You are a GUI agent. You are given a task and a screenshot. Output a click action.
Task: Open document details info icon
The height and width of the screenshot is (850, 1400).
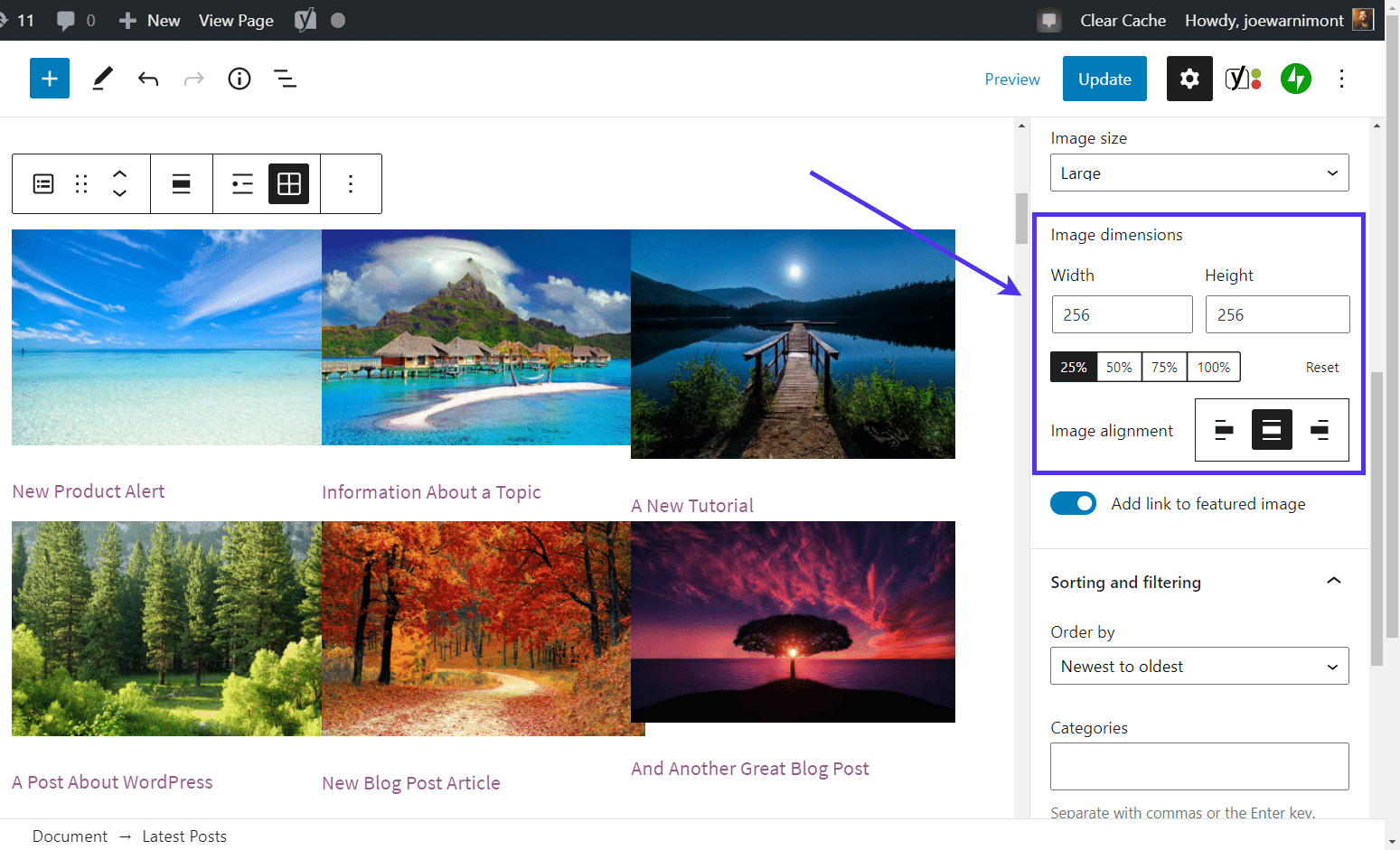click(239, 79)
